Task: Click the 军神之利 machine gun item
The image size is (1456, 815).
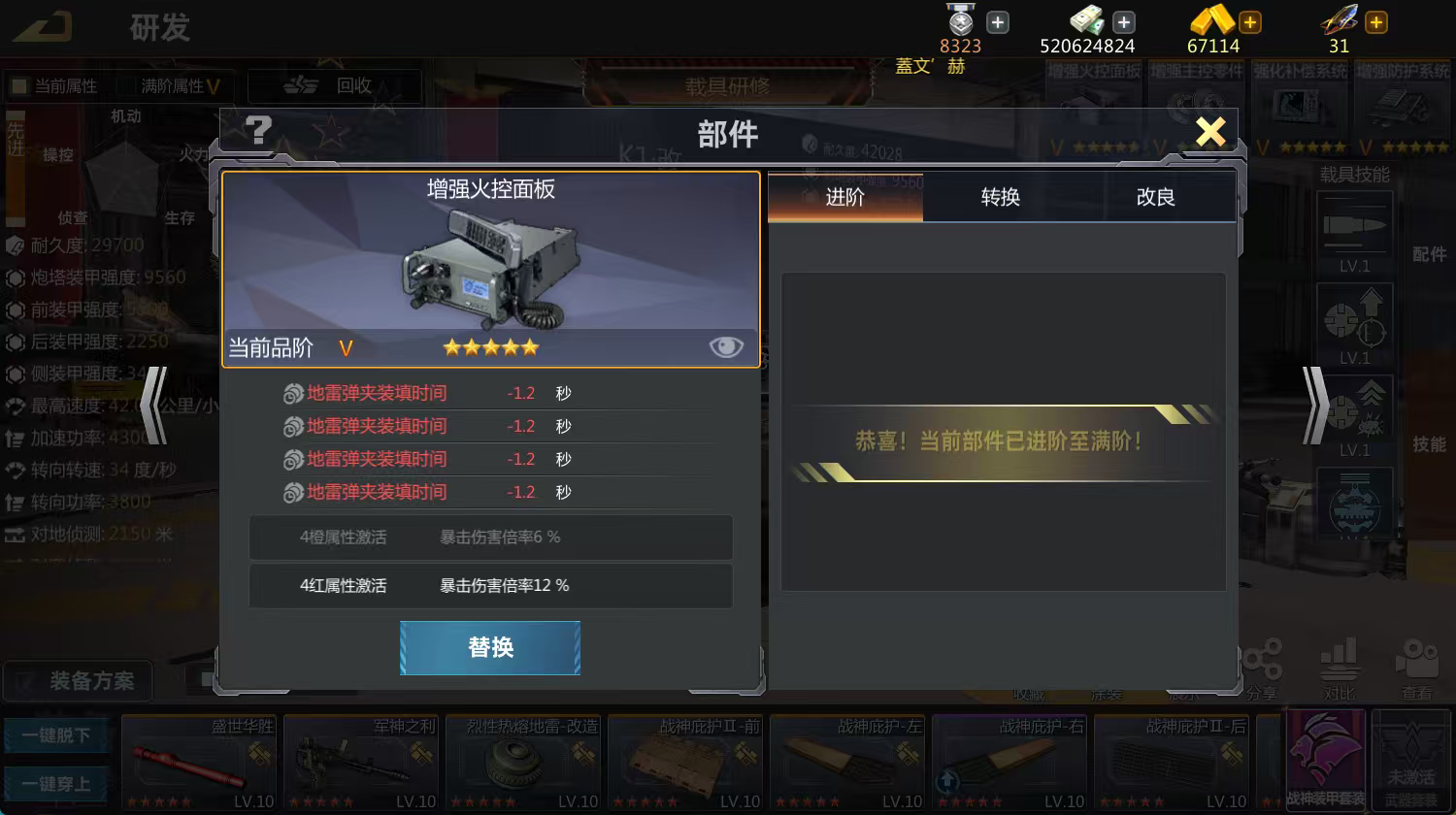Action: point(361,764)
